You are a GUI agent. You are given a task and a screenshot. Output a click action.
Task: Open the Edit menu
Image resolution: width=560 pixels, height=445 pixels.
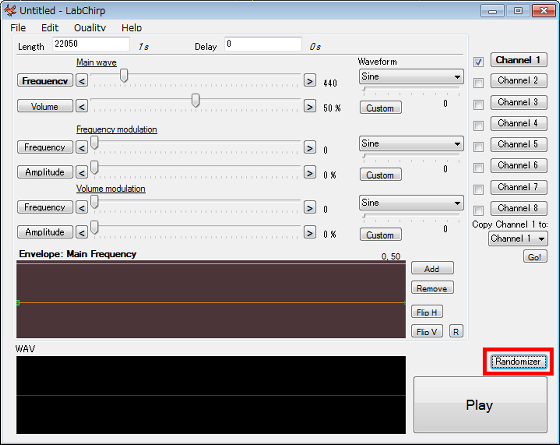point(49,28)
